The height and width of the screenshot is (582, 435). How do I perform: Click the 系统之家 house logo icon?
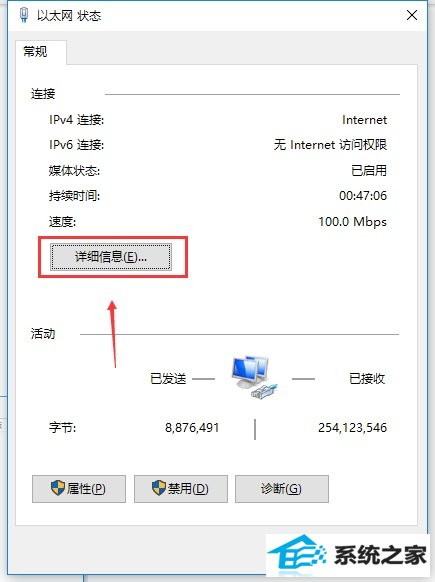click(296, 556)
